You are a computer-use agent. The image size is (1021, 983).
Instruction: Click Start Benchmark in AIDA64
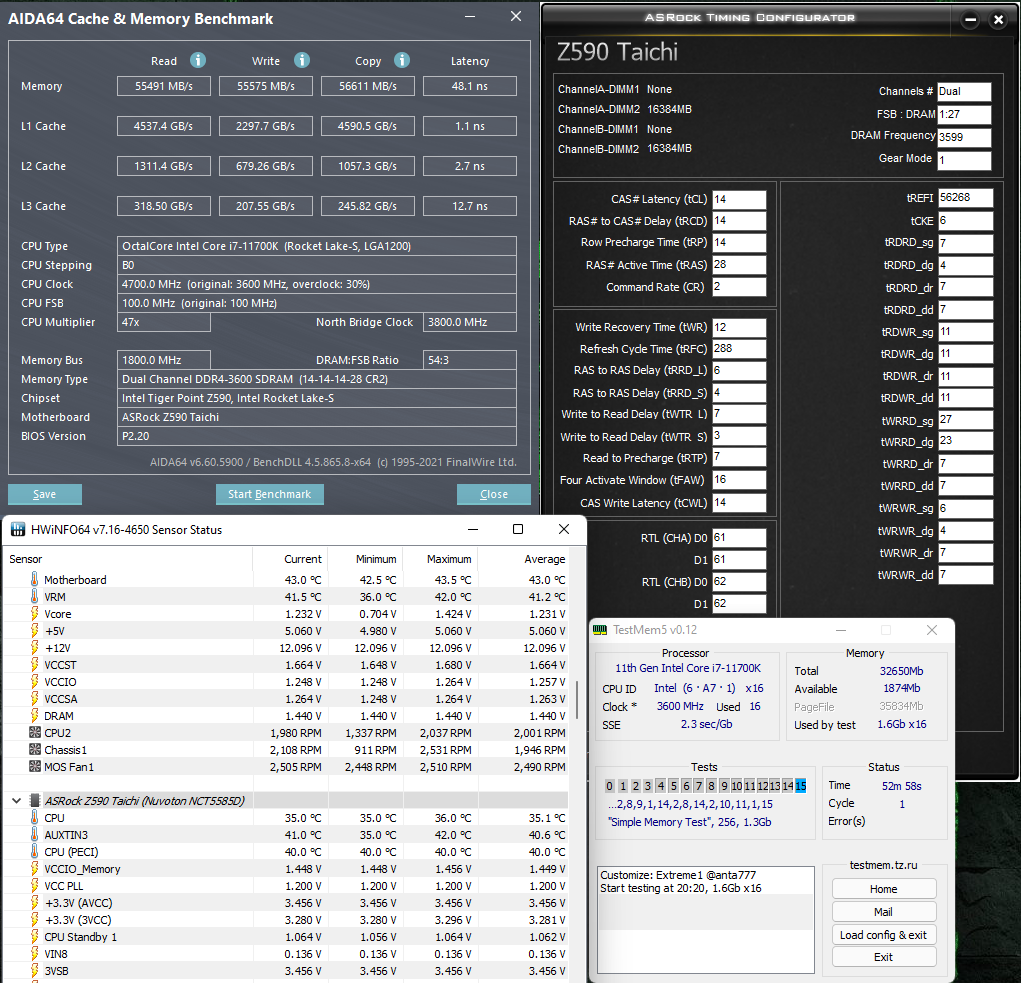click(270, 494)
